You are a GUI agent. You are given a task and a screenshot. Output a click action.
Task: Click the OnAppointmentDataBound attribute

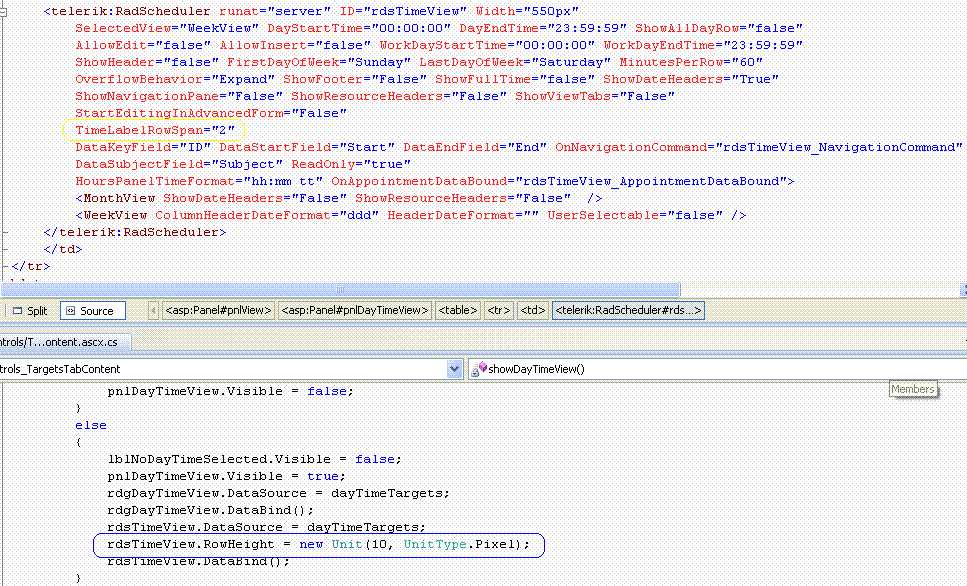pos(559,181)
